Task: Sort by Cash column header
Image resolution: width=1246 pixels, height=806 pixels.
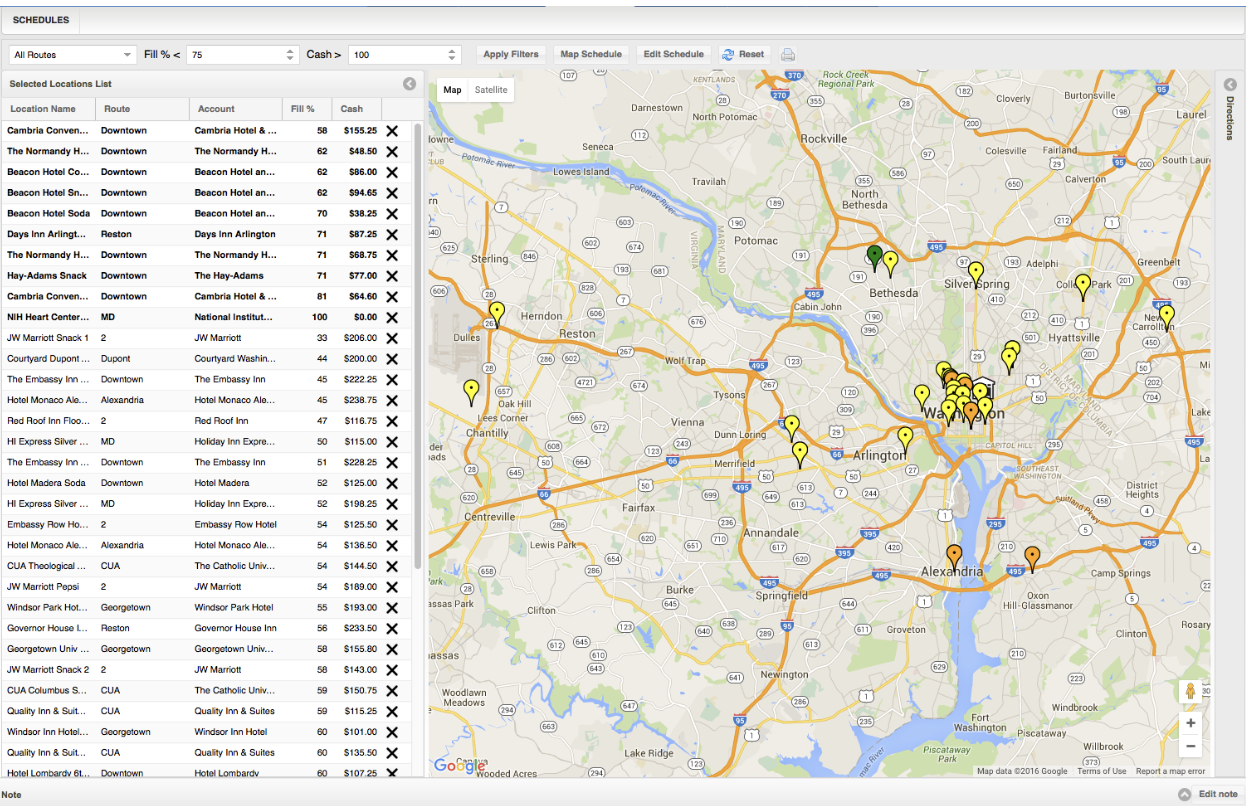Action: pyautogui.click(x=356, y=109)
